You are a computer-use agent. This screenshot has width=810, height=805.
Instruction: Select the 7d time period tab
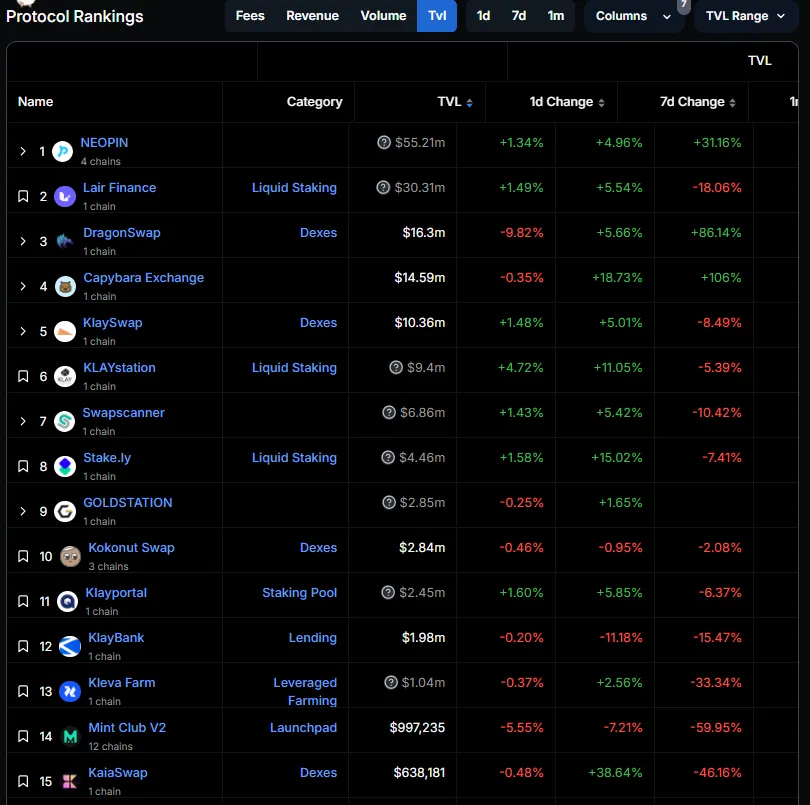[x=518, y=16]
